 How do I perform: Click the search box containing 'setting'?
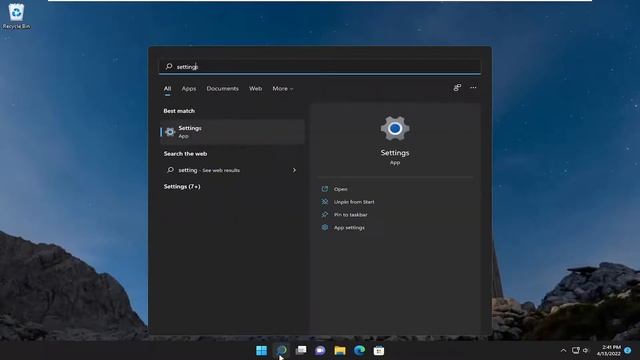click(320, 67)
